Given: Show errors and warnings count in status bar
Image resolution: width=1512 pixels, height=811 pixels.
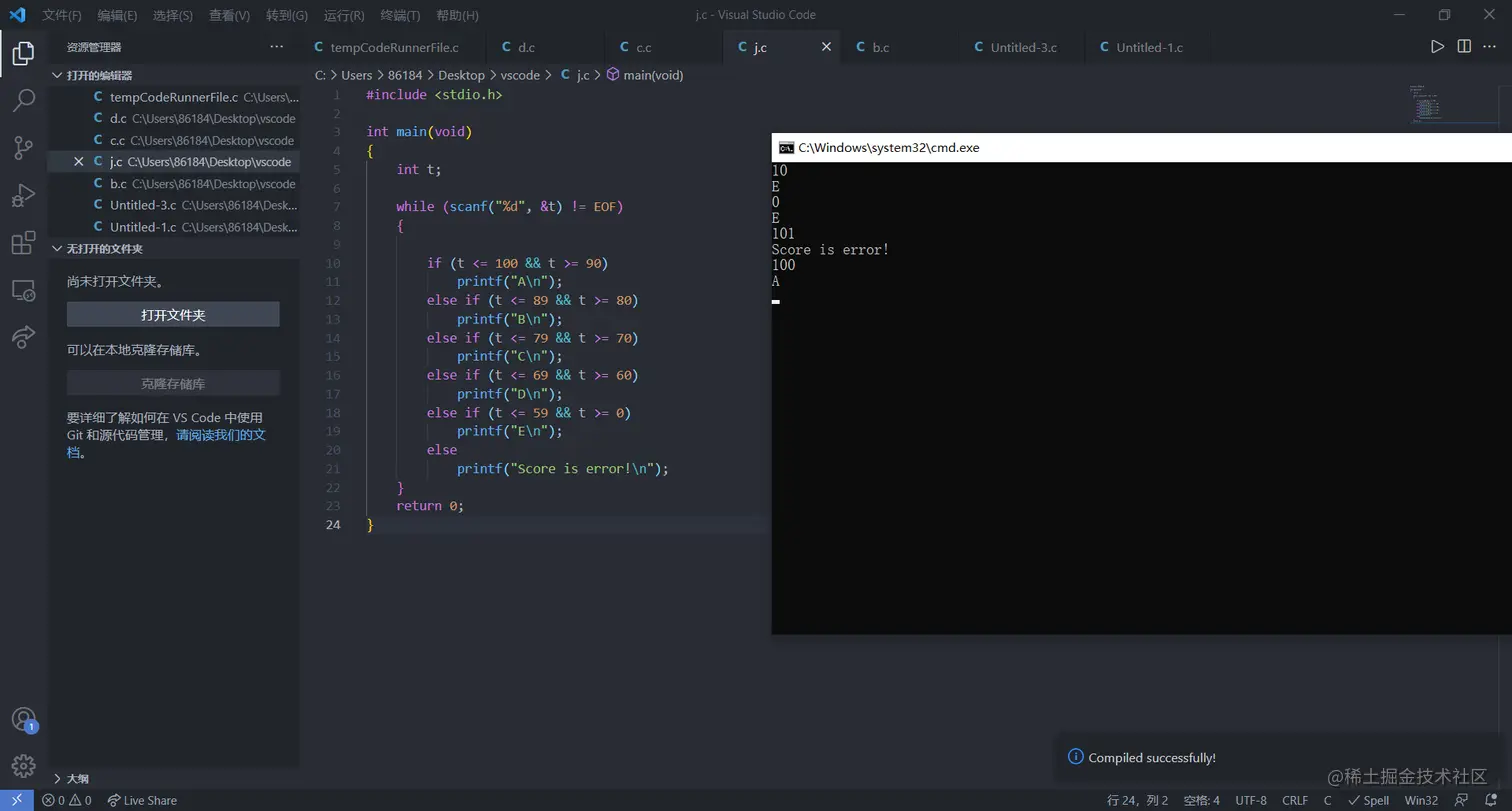Looking at the screenshot, I should [67, 800].
